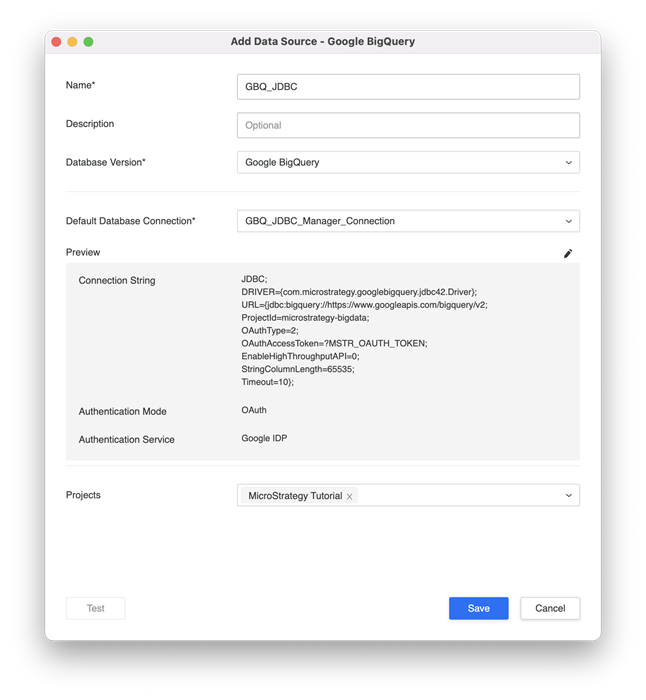Expand the Projects dropdown chevron
The height and width of the screenshot is (700, 646).
tap(568, 495)
